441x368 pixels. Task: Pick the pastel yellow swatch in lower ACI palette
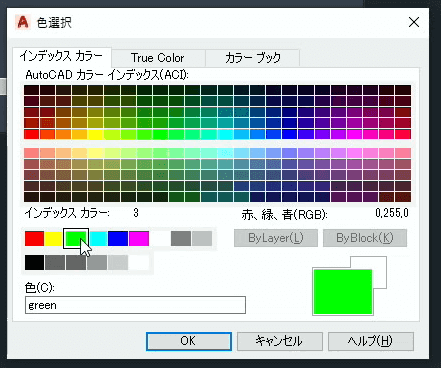pos(95,153)
